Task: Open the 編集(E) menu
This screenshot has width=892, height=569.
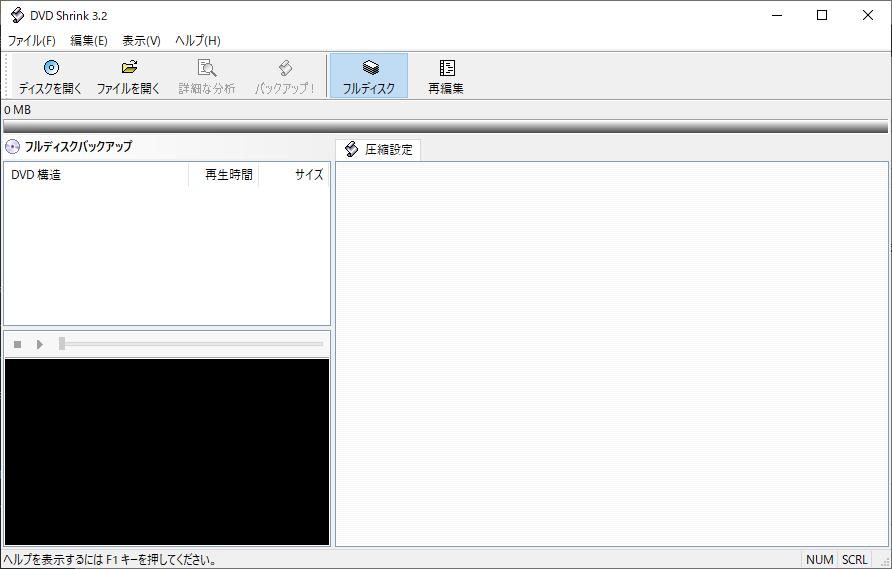Action: (x=89, y=40)
